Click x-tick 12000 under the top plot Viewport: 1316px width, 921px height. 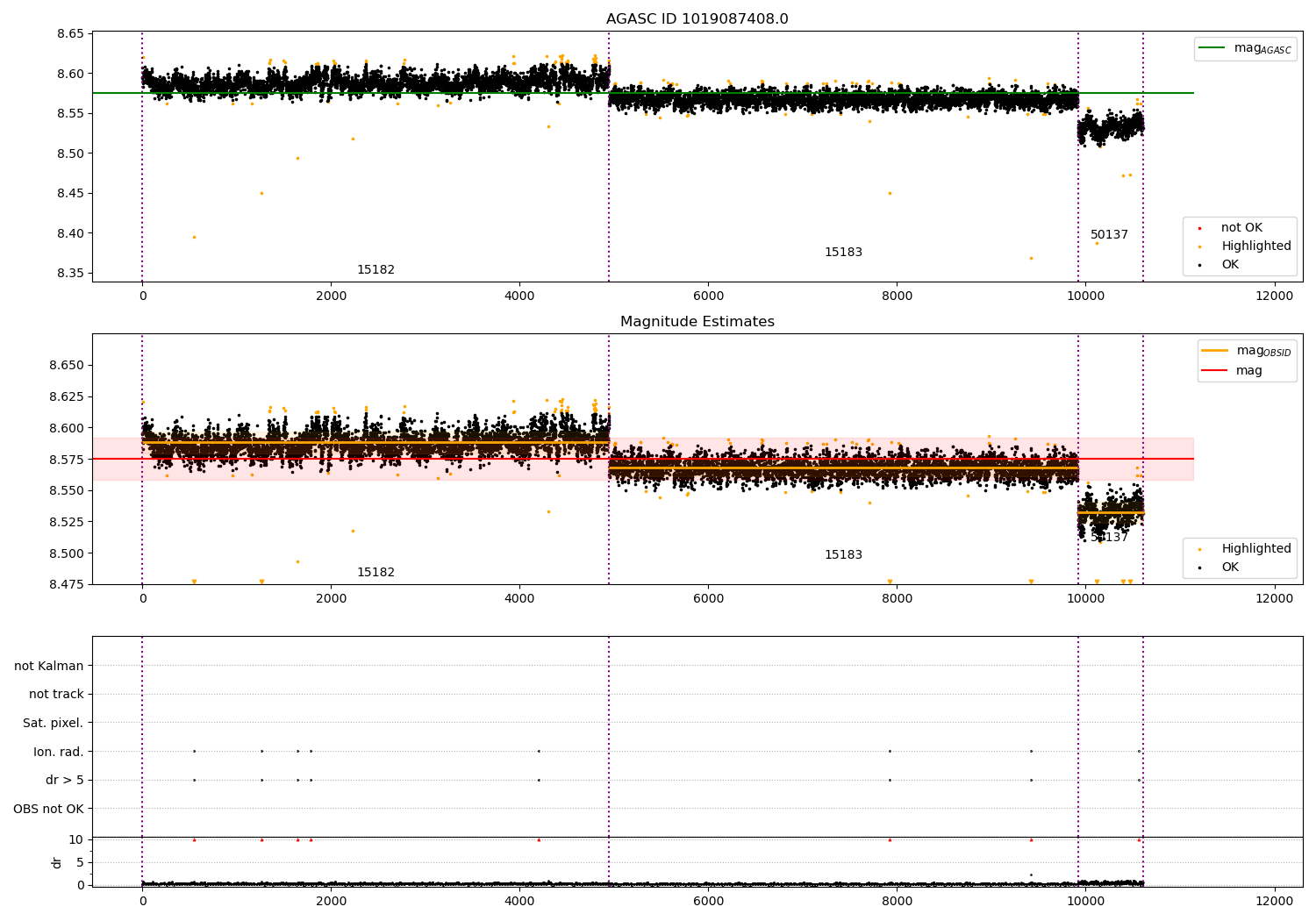pyautogui.click(x=1274, y=296)
